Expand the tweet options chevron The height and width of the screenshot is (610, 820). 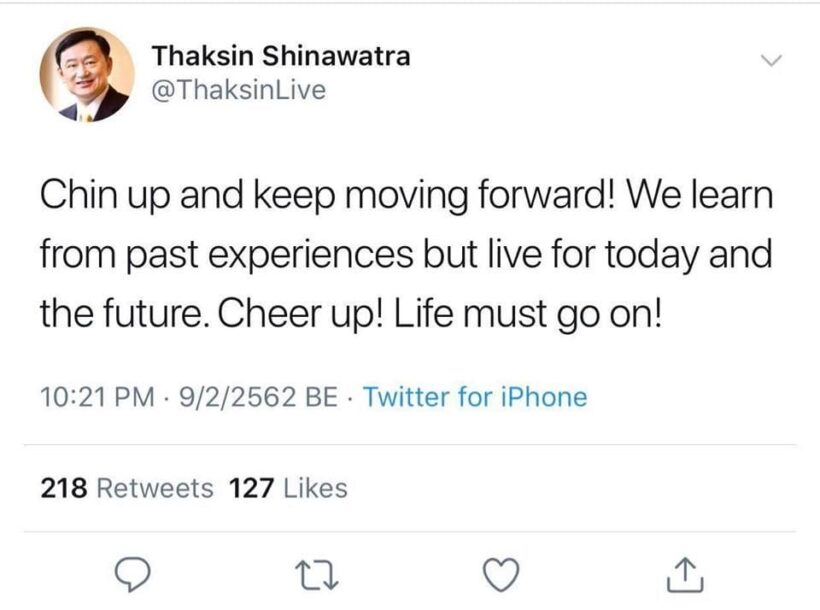point(770,61)
